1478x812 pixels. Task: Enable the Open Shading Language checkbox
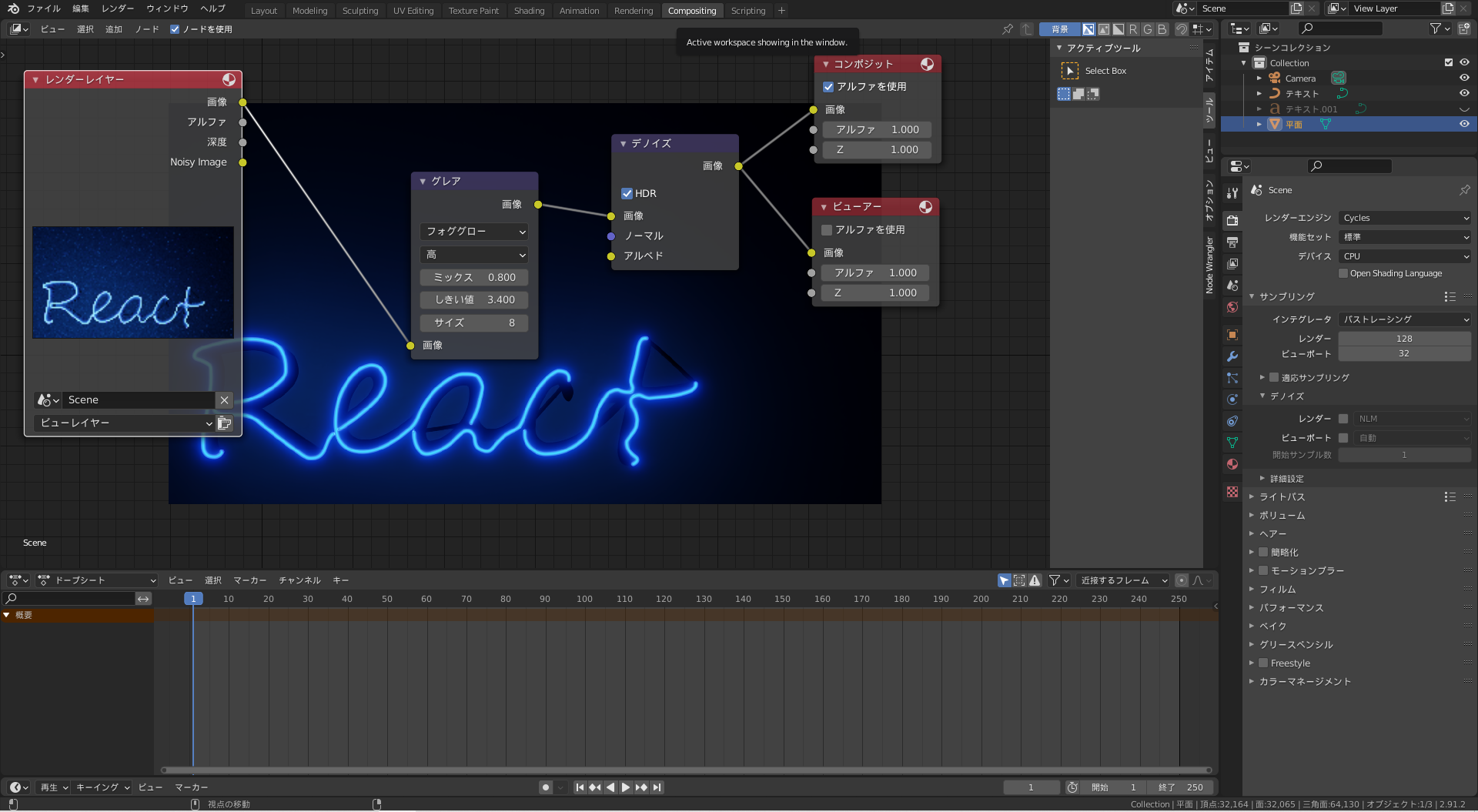point(1343,273)
